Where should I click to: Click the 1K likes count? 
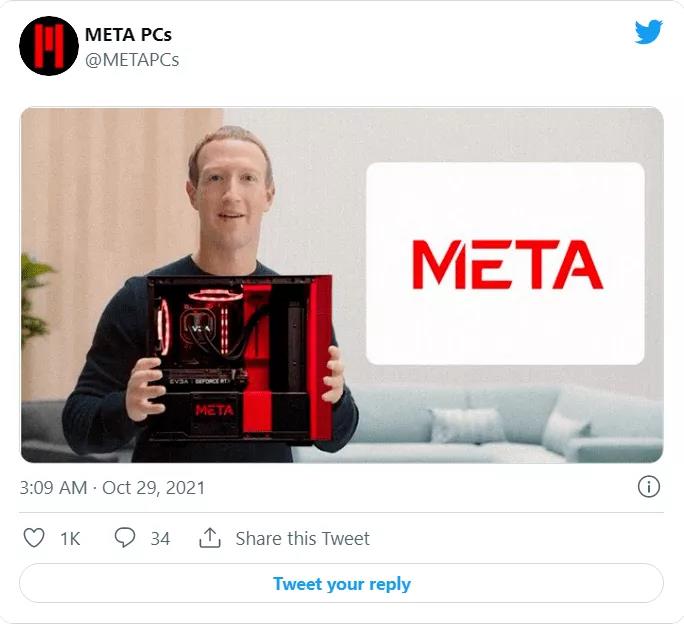(x=70, y=538)
